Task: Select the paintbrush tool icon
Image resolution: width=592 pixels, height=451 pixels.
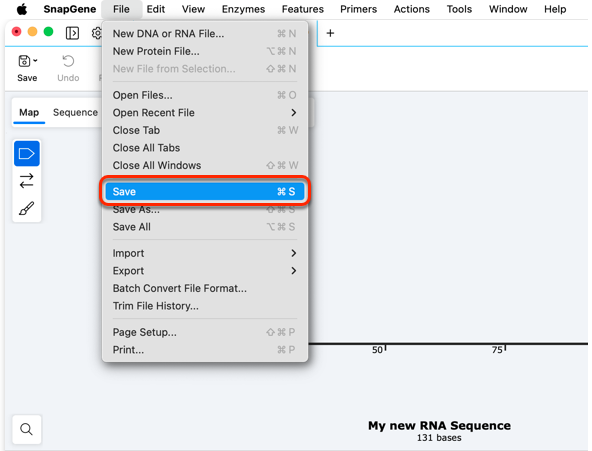Action: coord(27,208)
